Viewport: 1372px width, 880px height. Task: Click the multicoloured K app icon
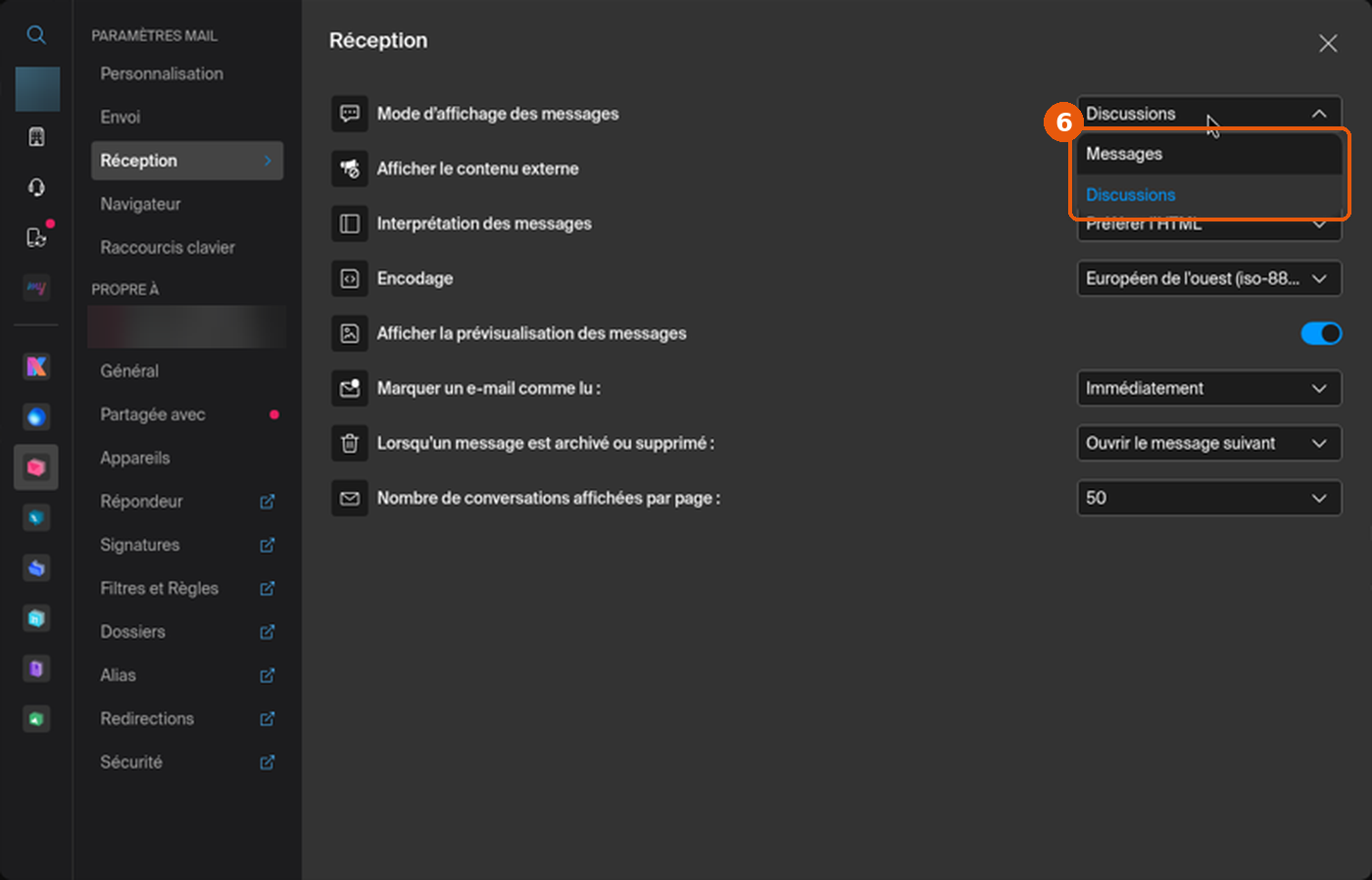[36, 367]
